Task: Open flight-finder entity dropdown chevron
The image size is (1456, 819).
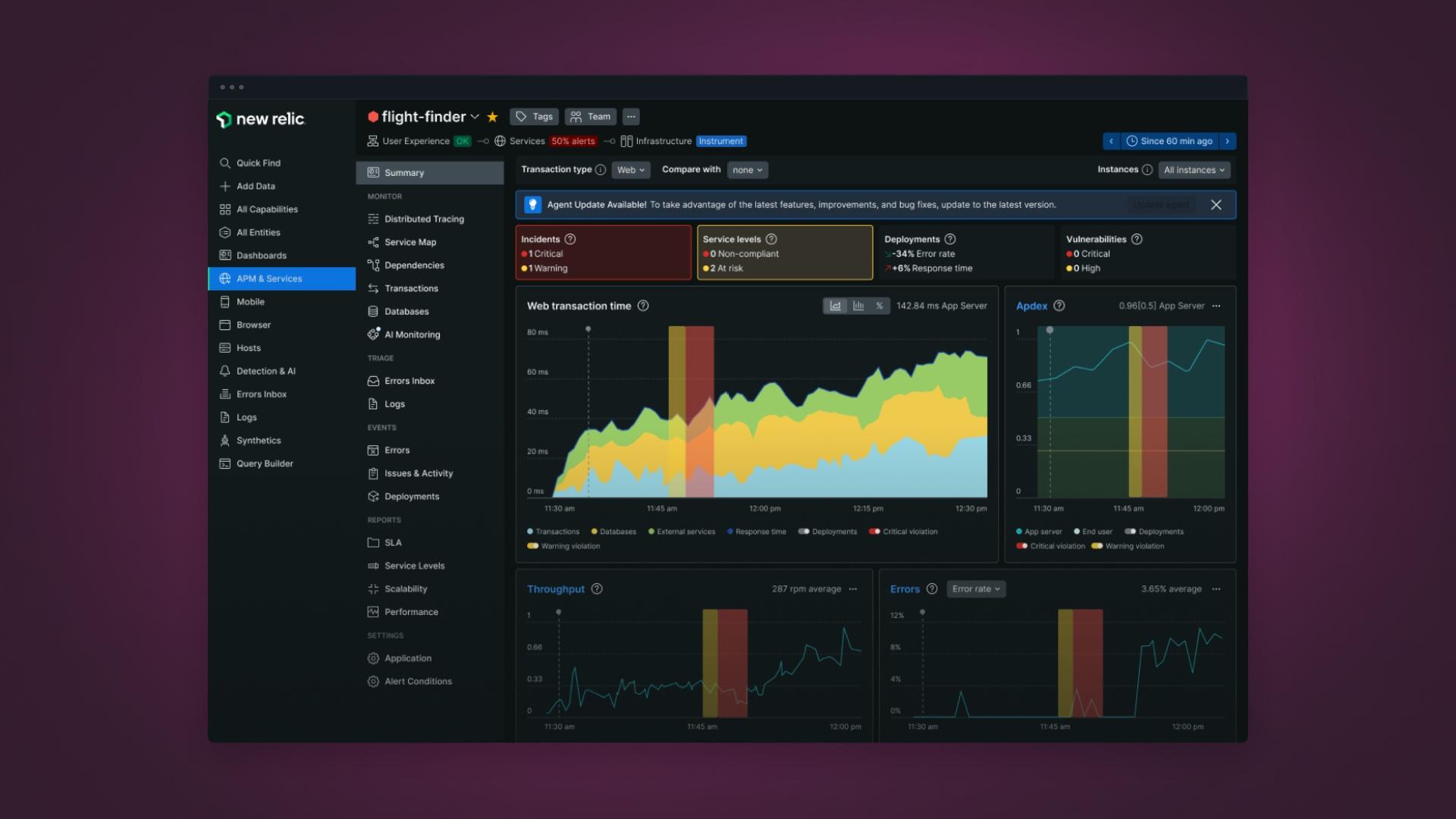Action: 475,117
